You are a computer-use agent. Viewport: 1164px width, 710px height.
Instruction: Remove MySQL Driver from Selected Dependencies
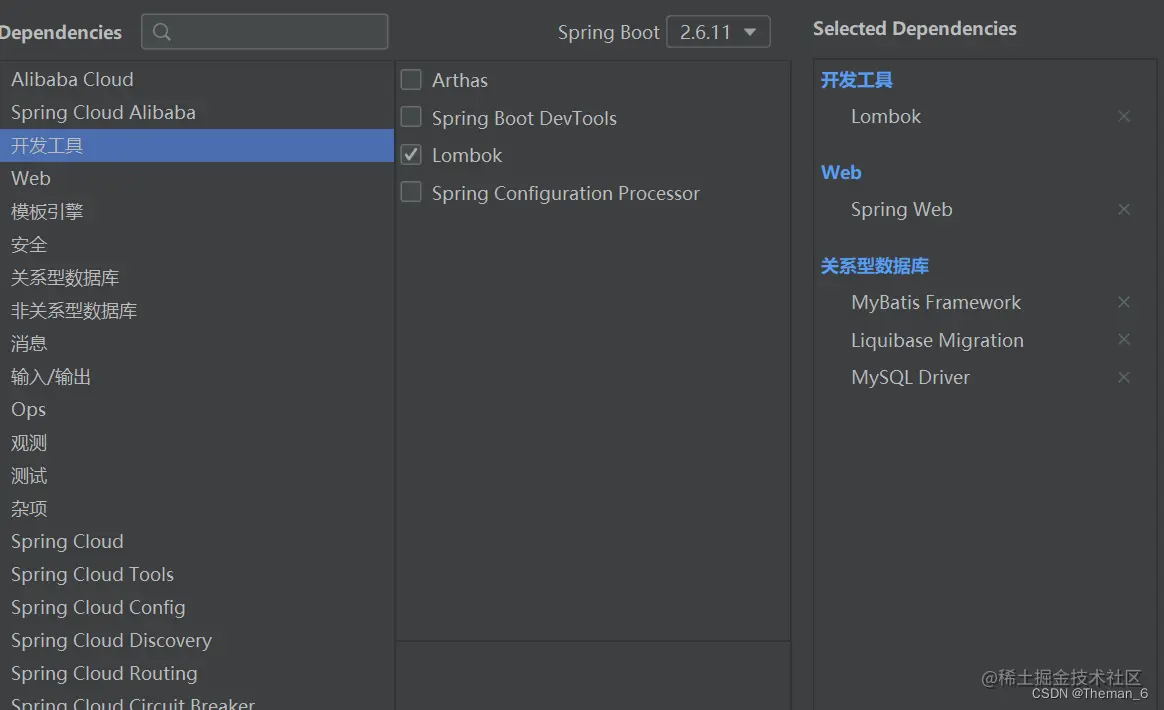pyautogui.click(x=1124, y=377)
